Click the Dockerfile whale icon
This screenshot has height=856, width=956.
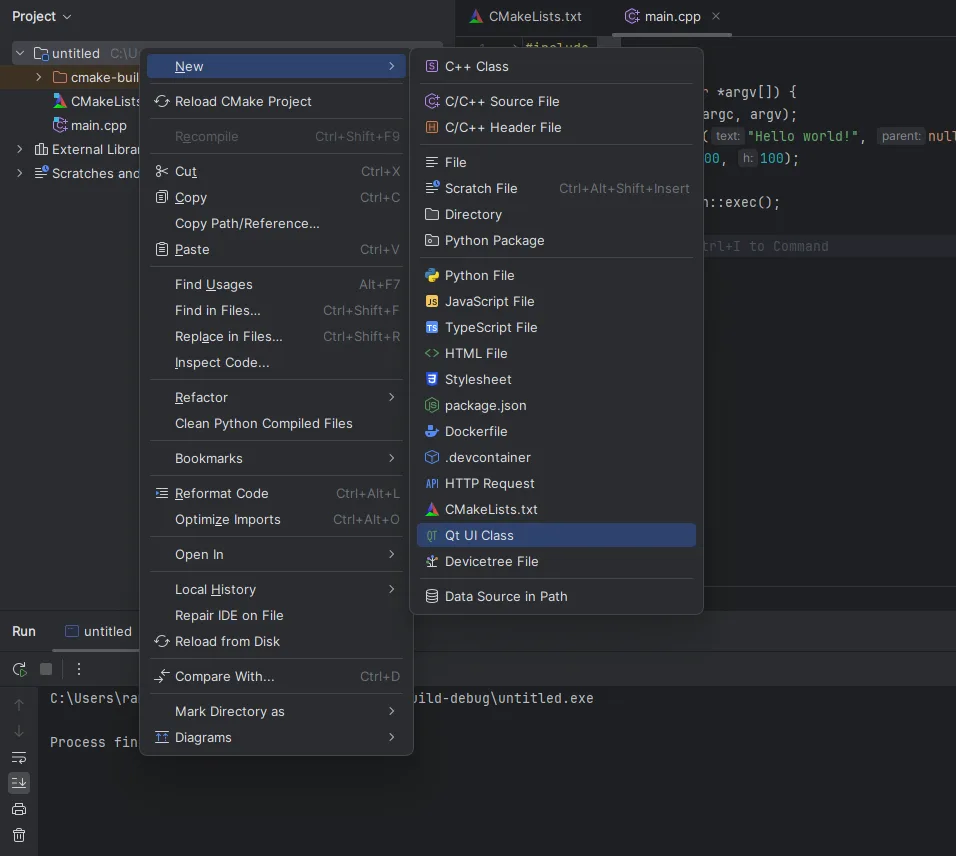click(432, 432)
